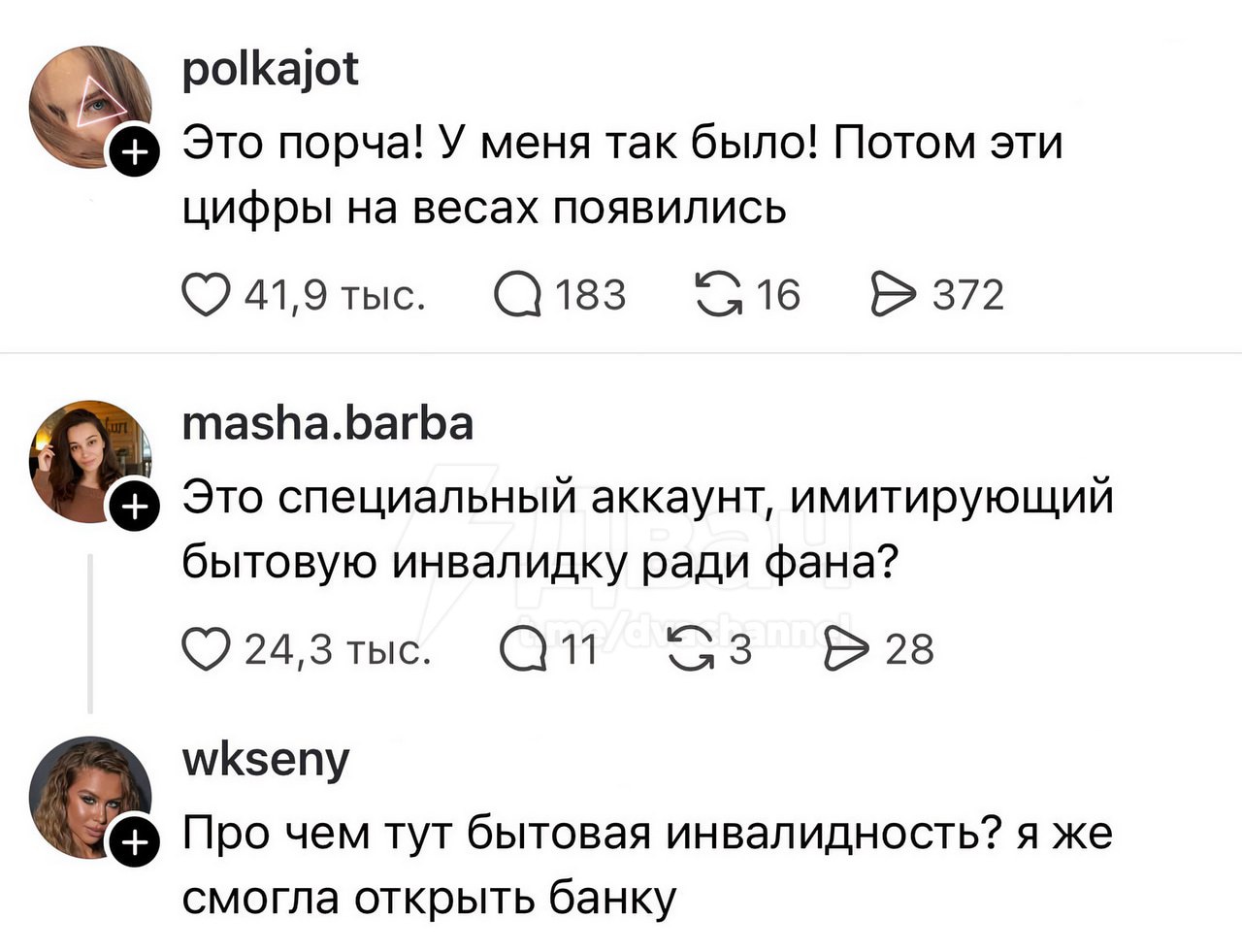Image resolution: width=1242 pixels, height=952 pixels.
Task: Like the polkajot post with heart icon
Action: coord(204,295)
